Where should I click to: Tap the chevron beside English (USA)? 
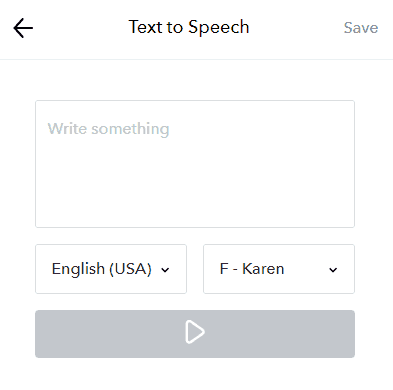click(165, 270)
